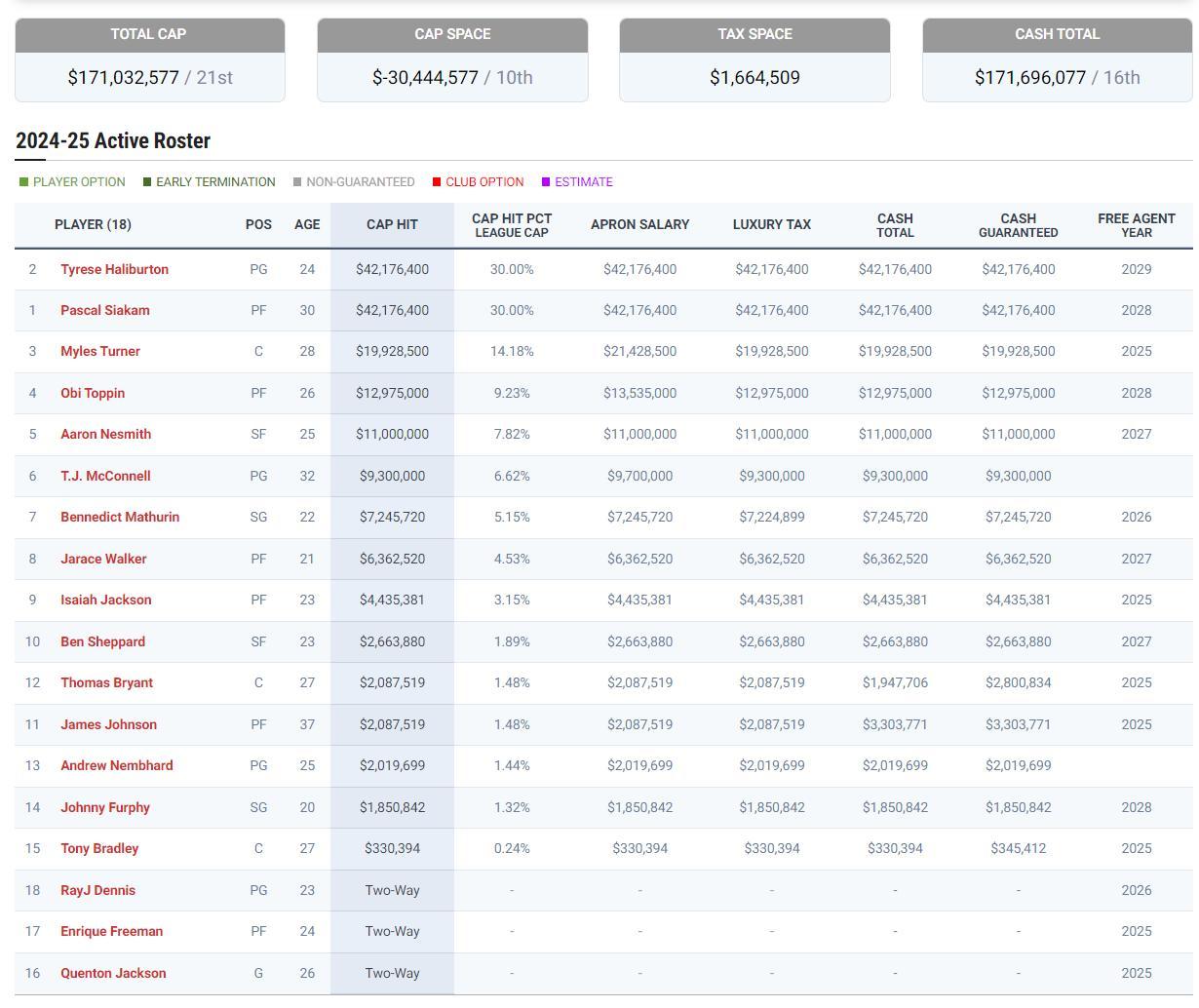This screenshot has width=1199, height=1008.
Task: Open the Bennedict Mathurin player link
Action: click(x=119, y=517)
